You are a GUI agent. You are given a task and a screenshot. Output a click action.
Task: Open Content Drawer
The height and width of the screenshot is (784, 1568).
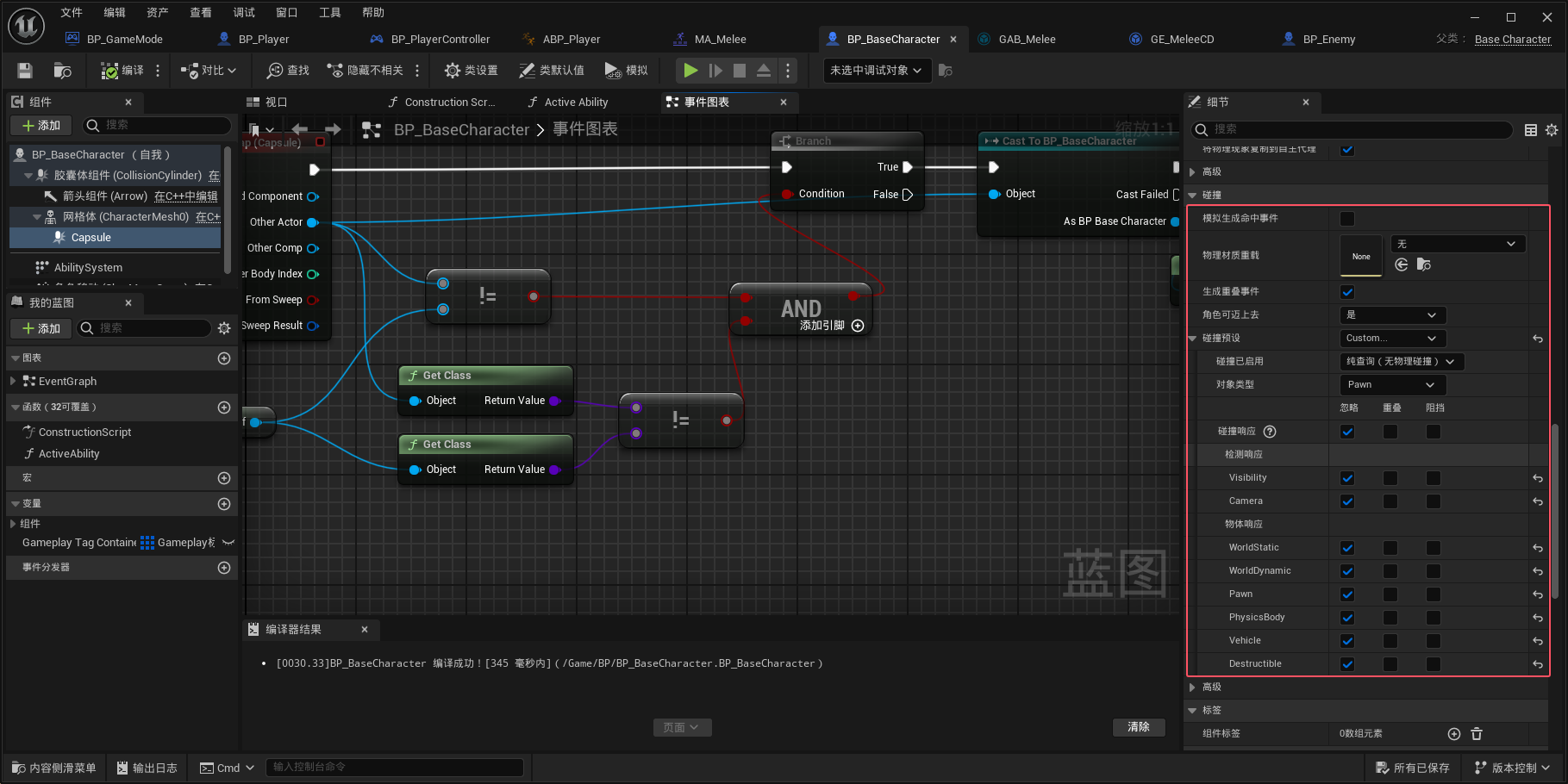tap(54, 768)
